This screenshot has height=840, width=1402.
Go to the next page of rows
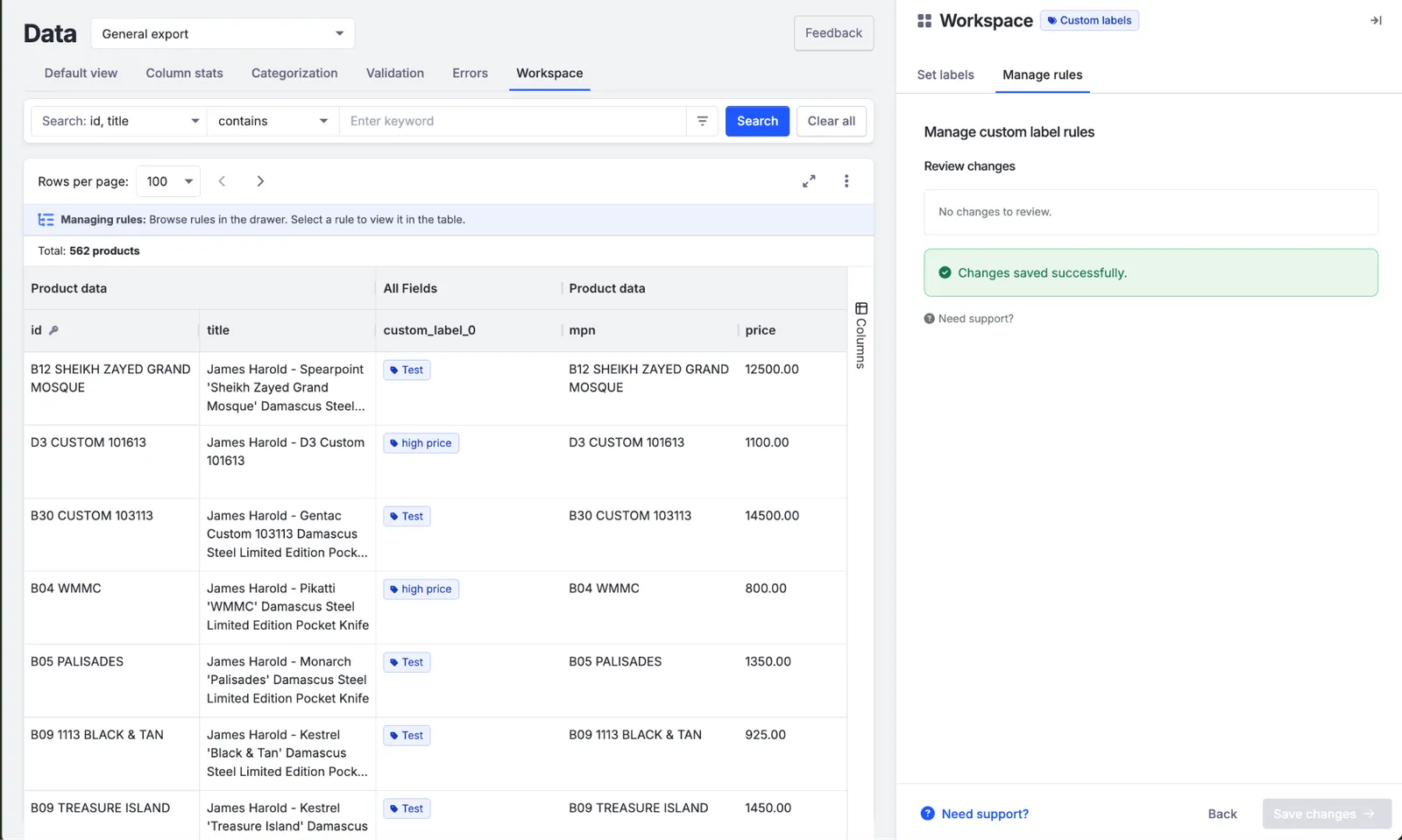(x=260, y=181)
